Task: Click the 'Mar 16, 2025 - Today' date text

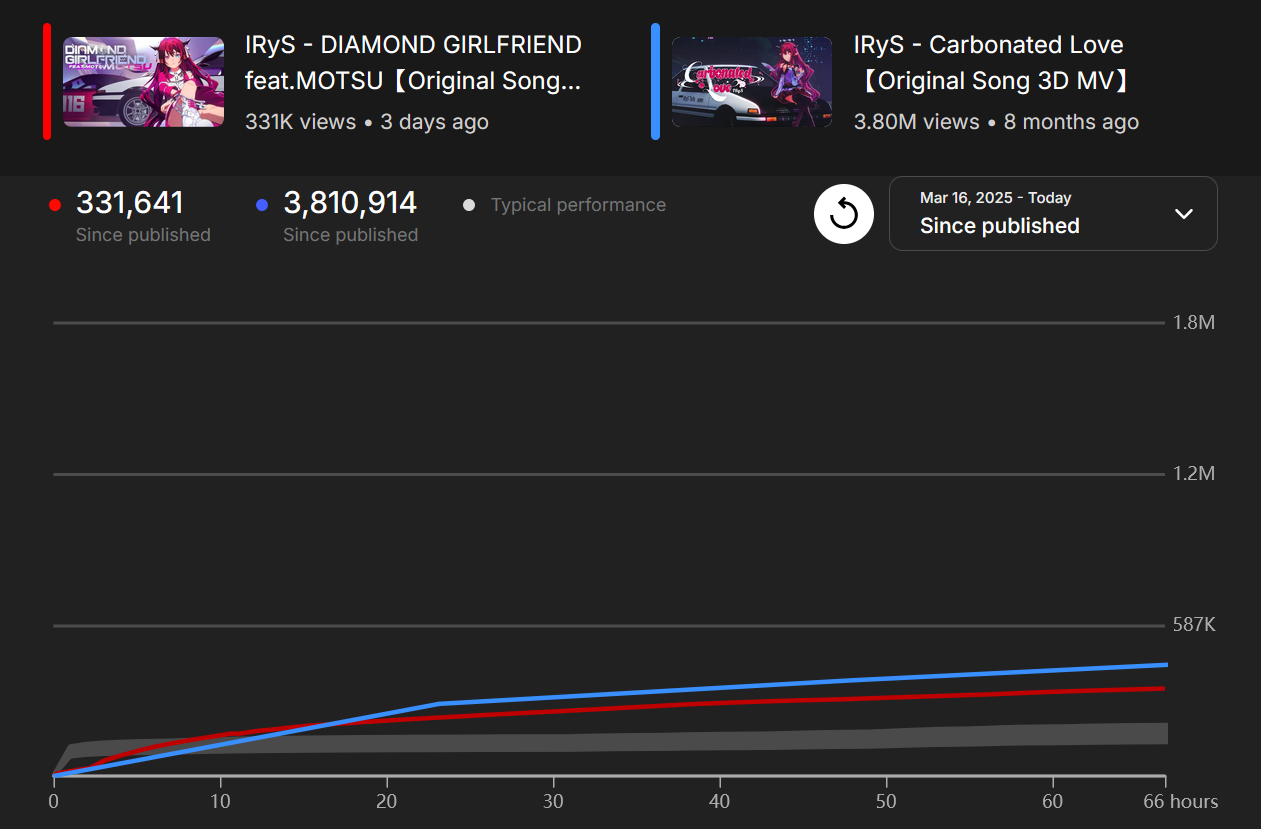Action: click(995, 198)
